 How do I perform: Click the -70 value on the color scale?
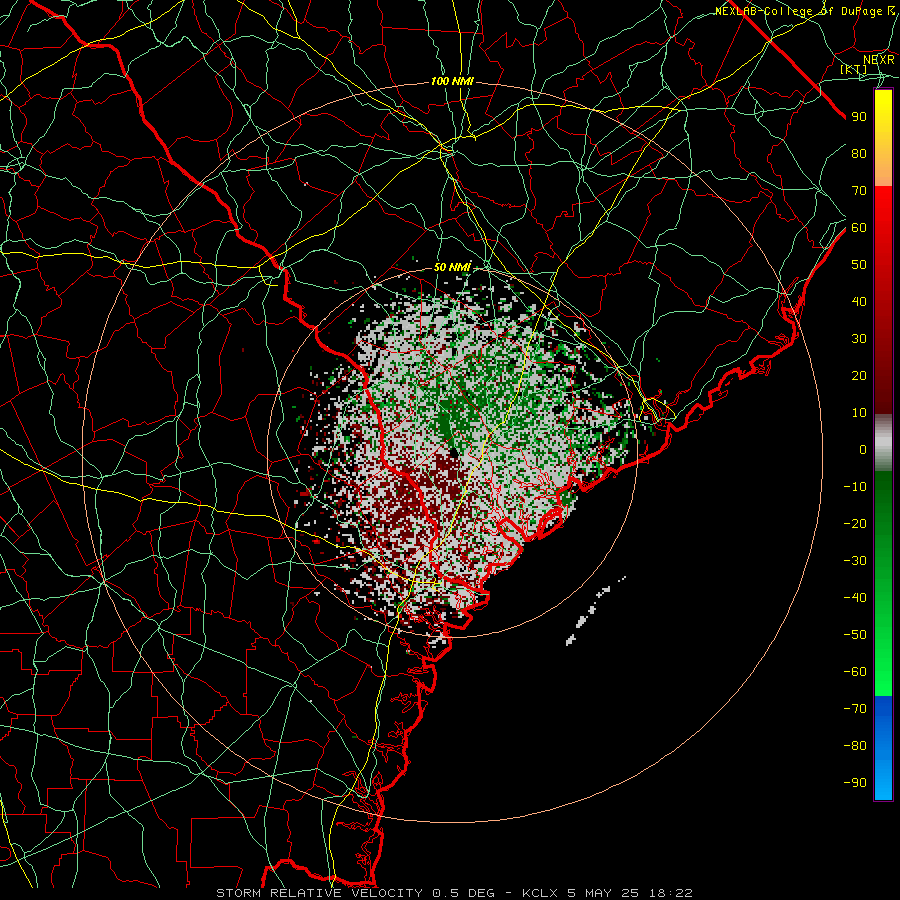coord(855,709)
